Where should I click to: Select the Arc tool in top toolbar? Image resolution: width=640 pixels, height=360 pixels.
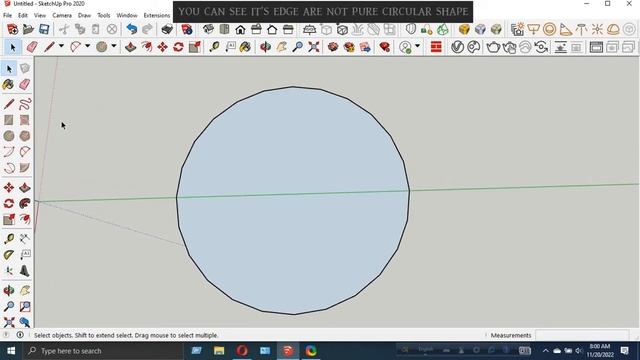click(x=76, y=47)
